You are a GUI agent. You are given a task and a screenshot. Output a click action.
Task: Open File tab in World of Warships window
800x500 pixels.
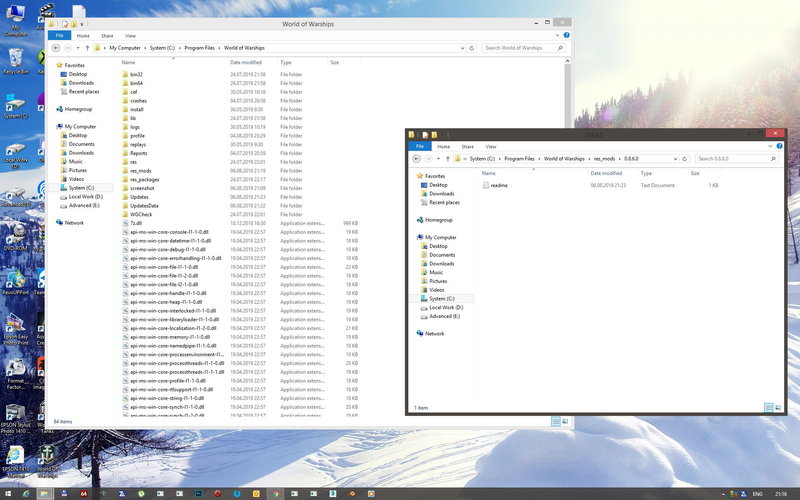tap(60, 35)
